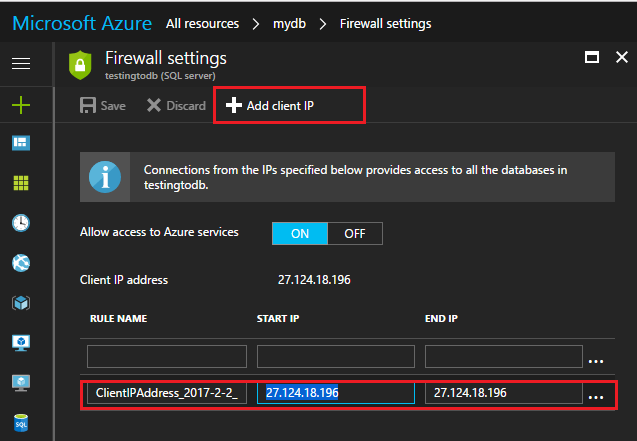Click the Firewall settings shield icon
The height and width of the screenshot is (441, 637).
tap(80, 65)
